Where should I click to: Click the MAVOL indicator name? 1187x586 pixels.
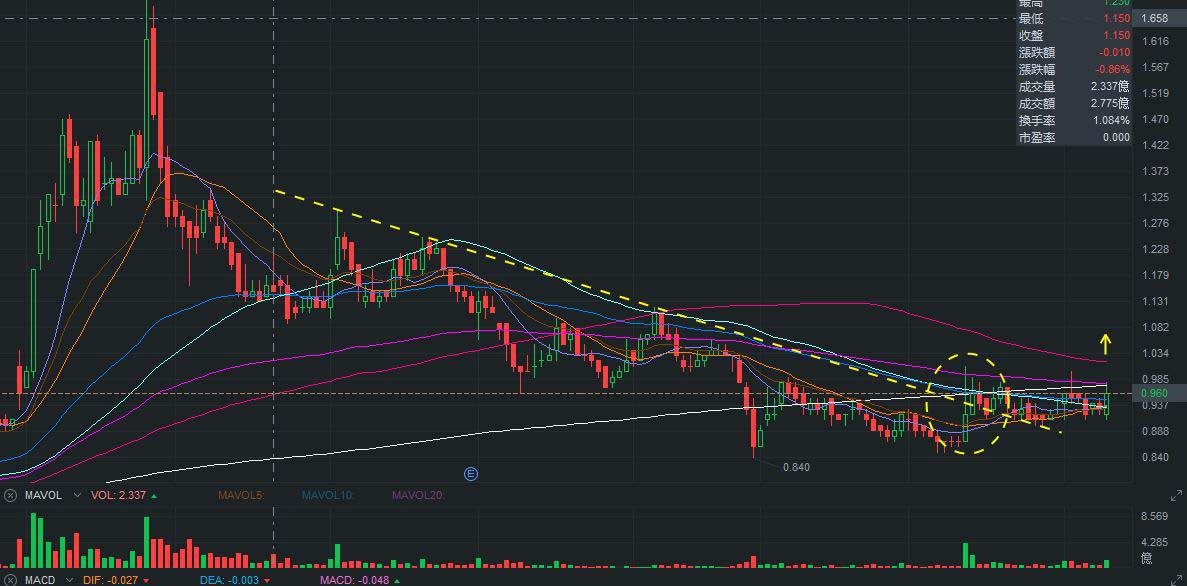click(x=42, y=495)
